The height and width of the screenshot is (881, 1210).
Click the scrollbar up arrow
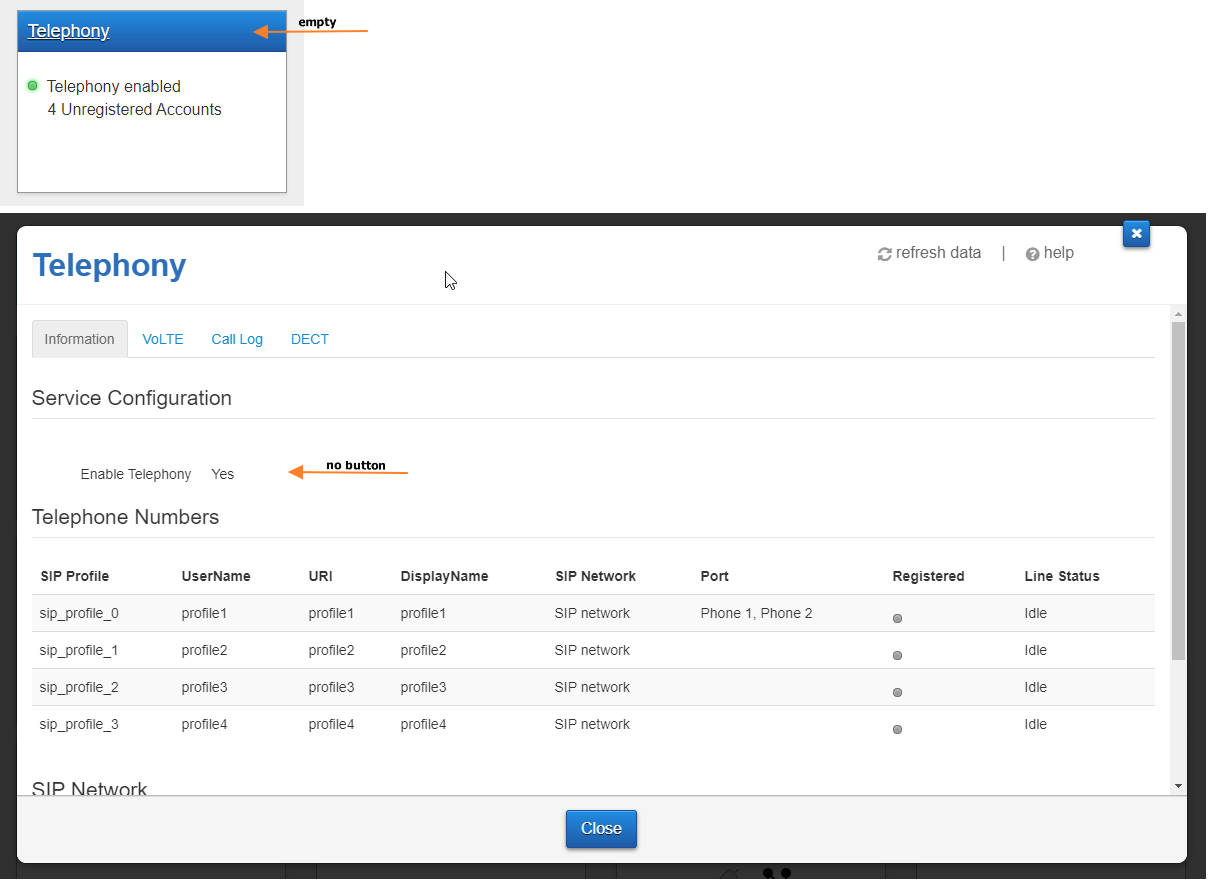1179,313
